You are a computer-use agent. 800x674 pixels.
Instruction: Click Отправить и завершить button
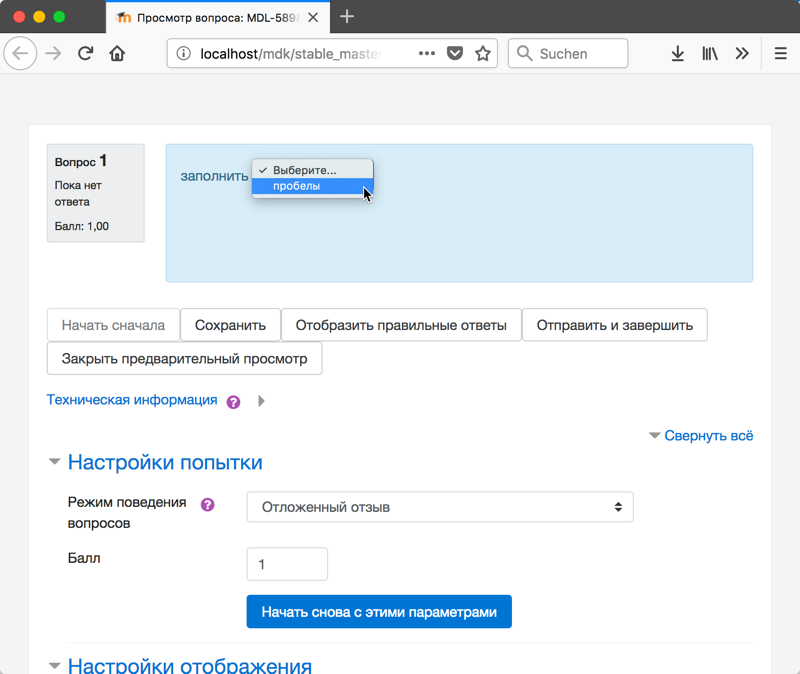pyautogui.click(x=614, y=325)
